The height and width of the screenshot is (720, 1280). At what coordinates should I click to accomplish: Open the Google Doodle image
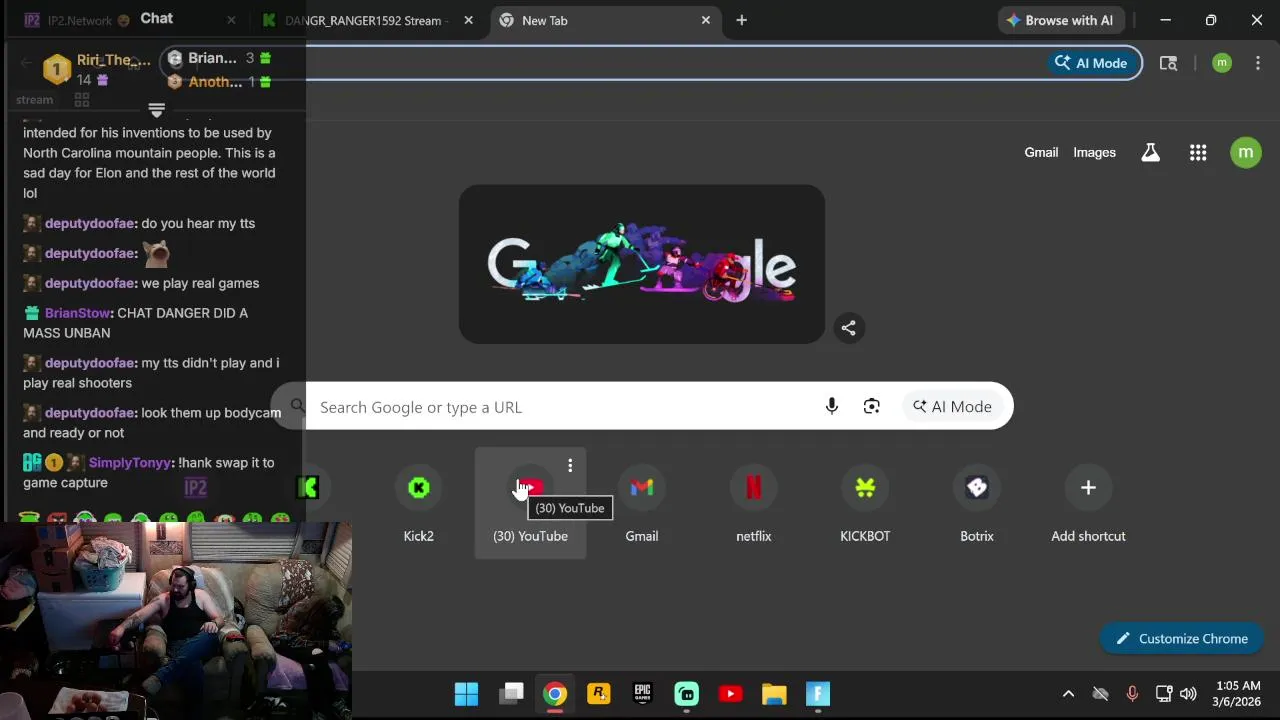coord(642,264)
